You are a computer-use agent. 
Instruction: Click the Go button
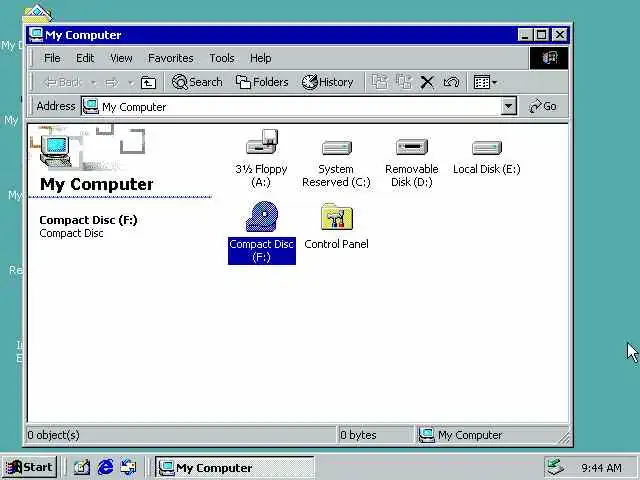click(x=543, y=106)
